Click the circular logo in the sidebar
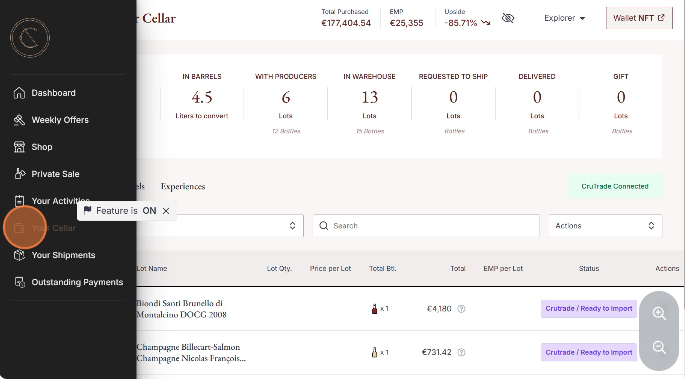The width and height of the screenshot is (685, 385). 30,38
